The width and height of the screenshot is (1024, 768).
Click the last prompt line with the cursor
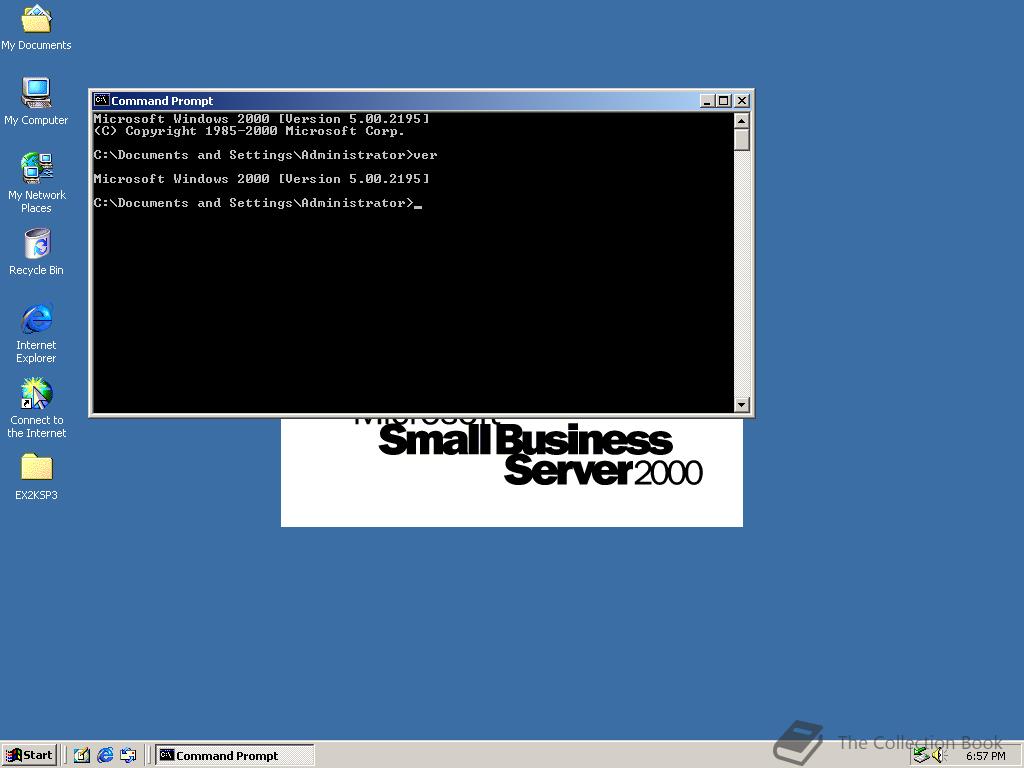pyautogui.click(x=257, y=203)
